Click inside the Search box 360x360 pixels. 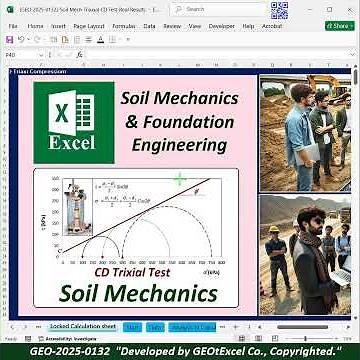click(218, 9)
